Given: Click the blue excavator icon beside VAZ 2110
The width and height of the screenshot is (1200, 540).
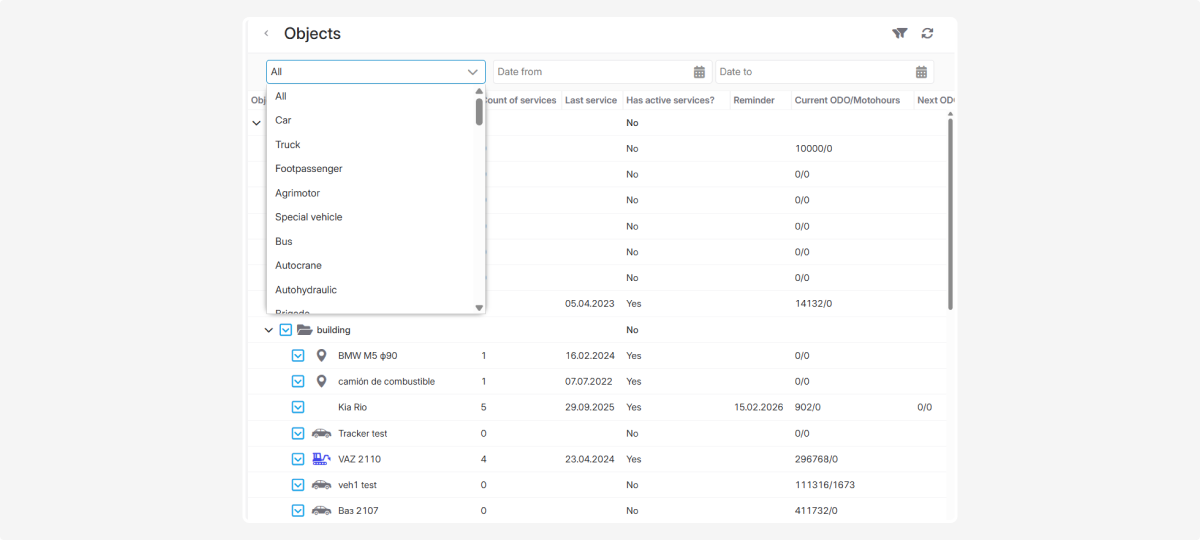Looking at the screenshot, I should tap(321, 459).
